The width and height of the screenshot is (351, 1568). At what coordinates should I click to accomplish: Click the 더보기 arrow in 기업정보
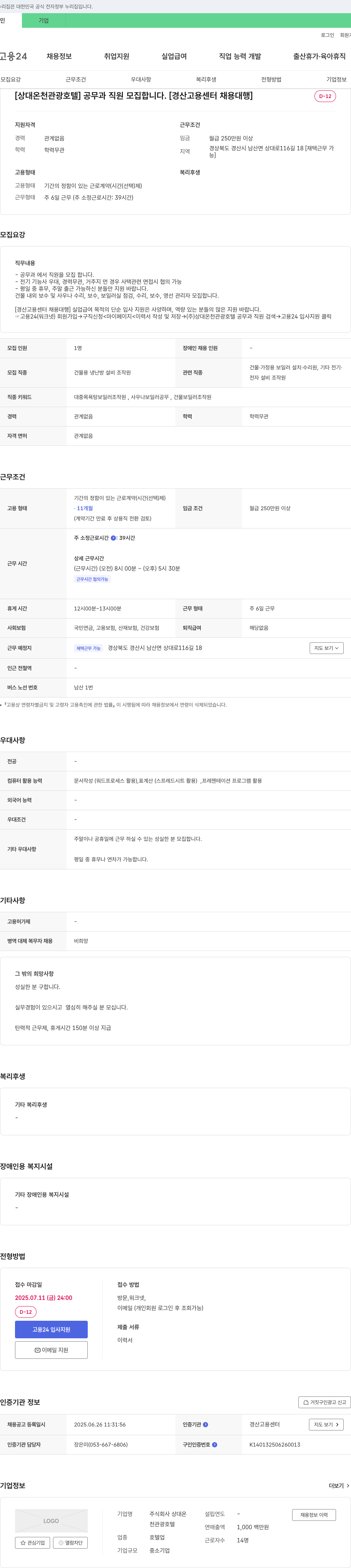[348, 1486]
